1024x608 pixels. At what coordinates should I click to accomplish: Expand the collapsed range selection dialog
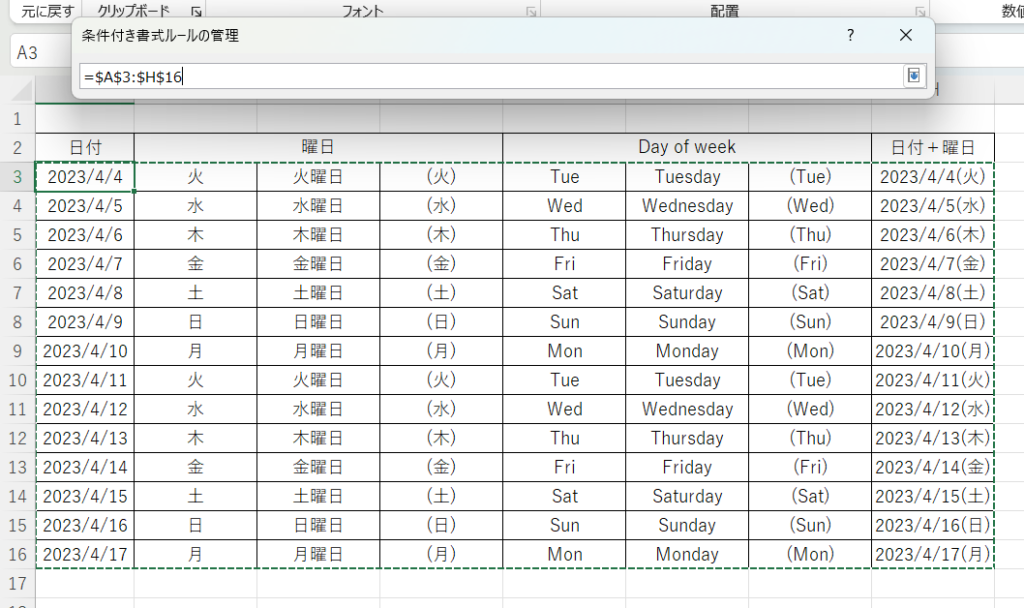pos(914,77)
